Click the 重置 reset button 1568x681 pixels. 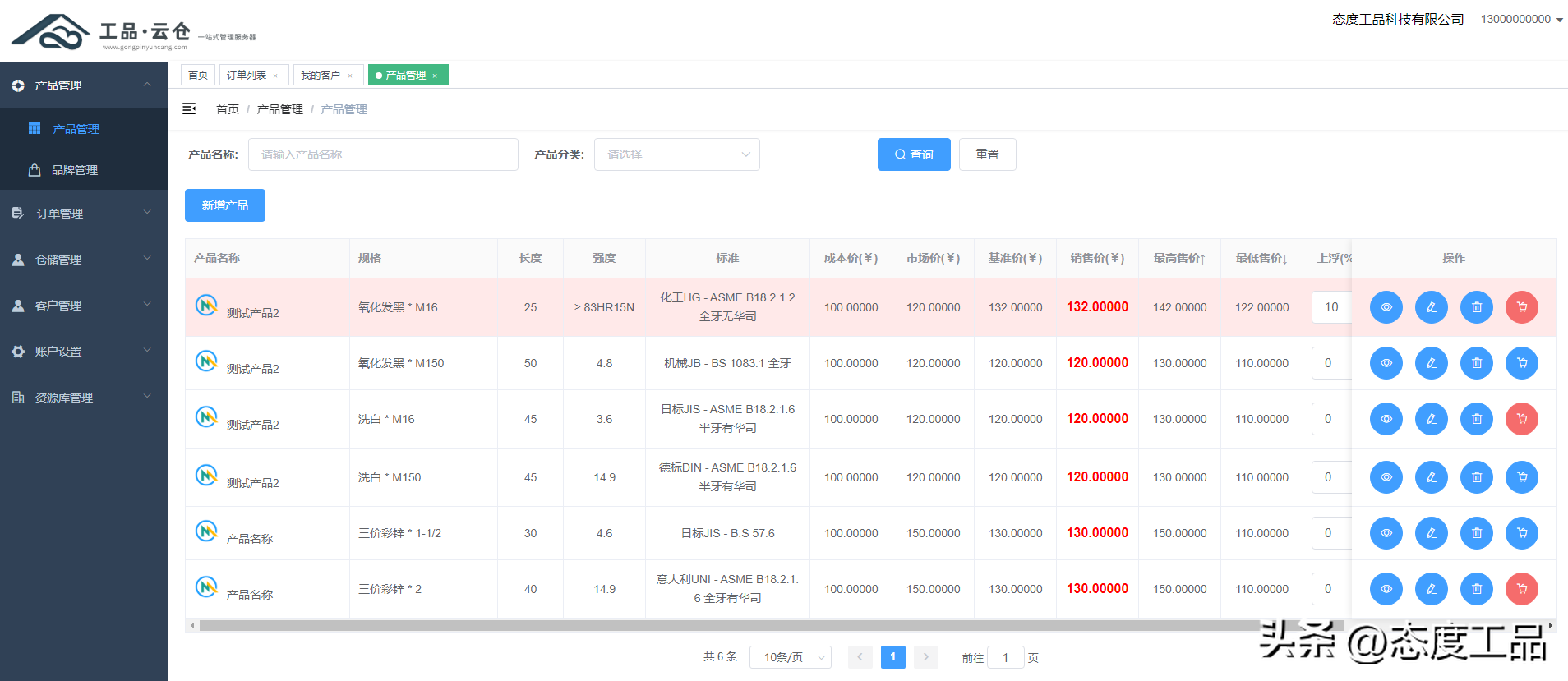pyautogui.click(x=988, y=154)
